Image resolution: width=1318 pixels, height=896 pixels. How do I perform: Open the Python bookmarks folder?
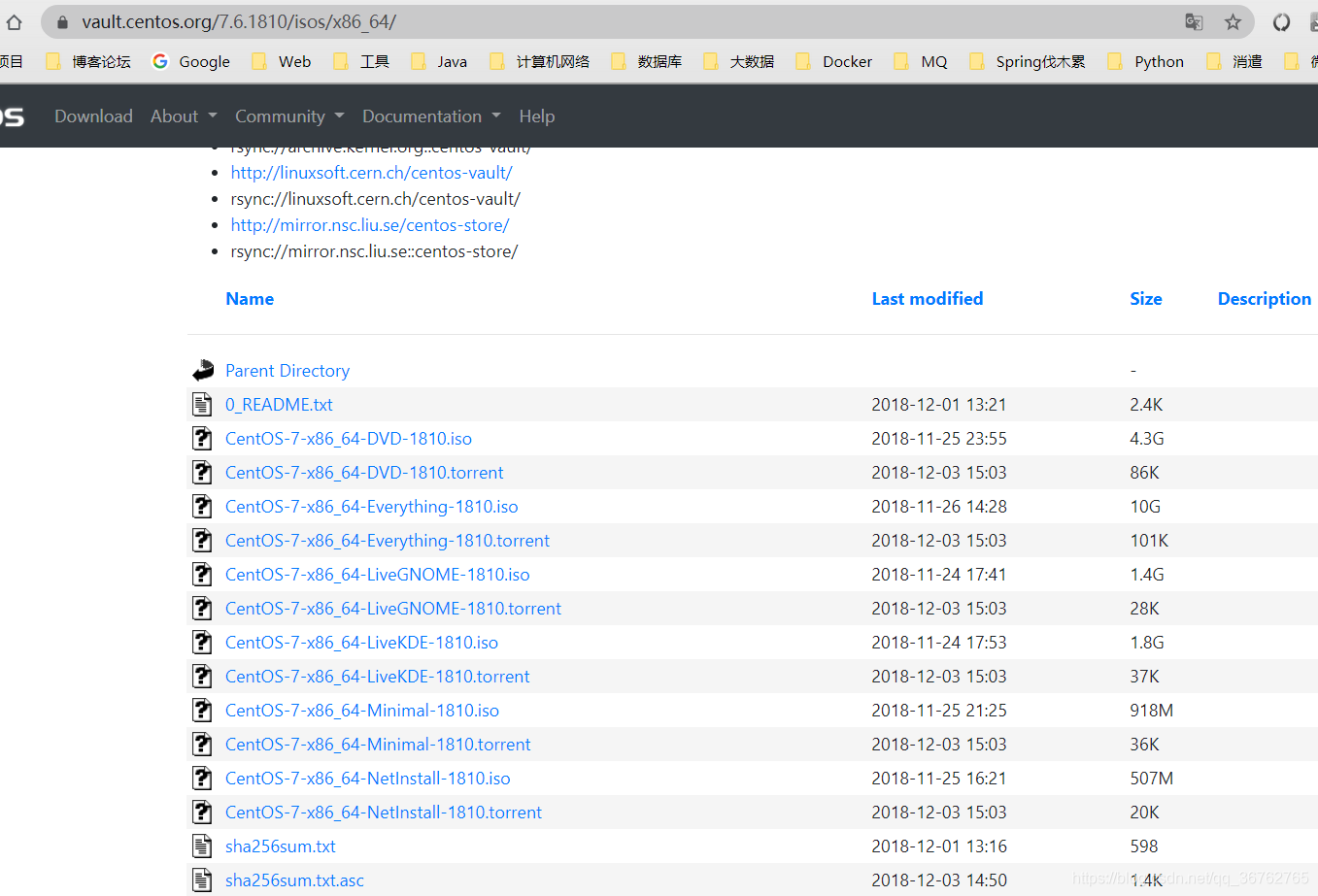[1145, 61]
